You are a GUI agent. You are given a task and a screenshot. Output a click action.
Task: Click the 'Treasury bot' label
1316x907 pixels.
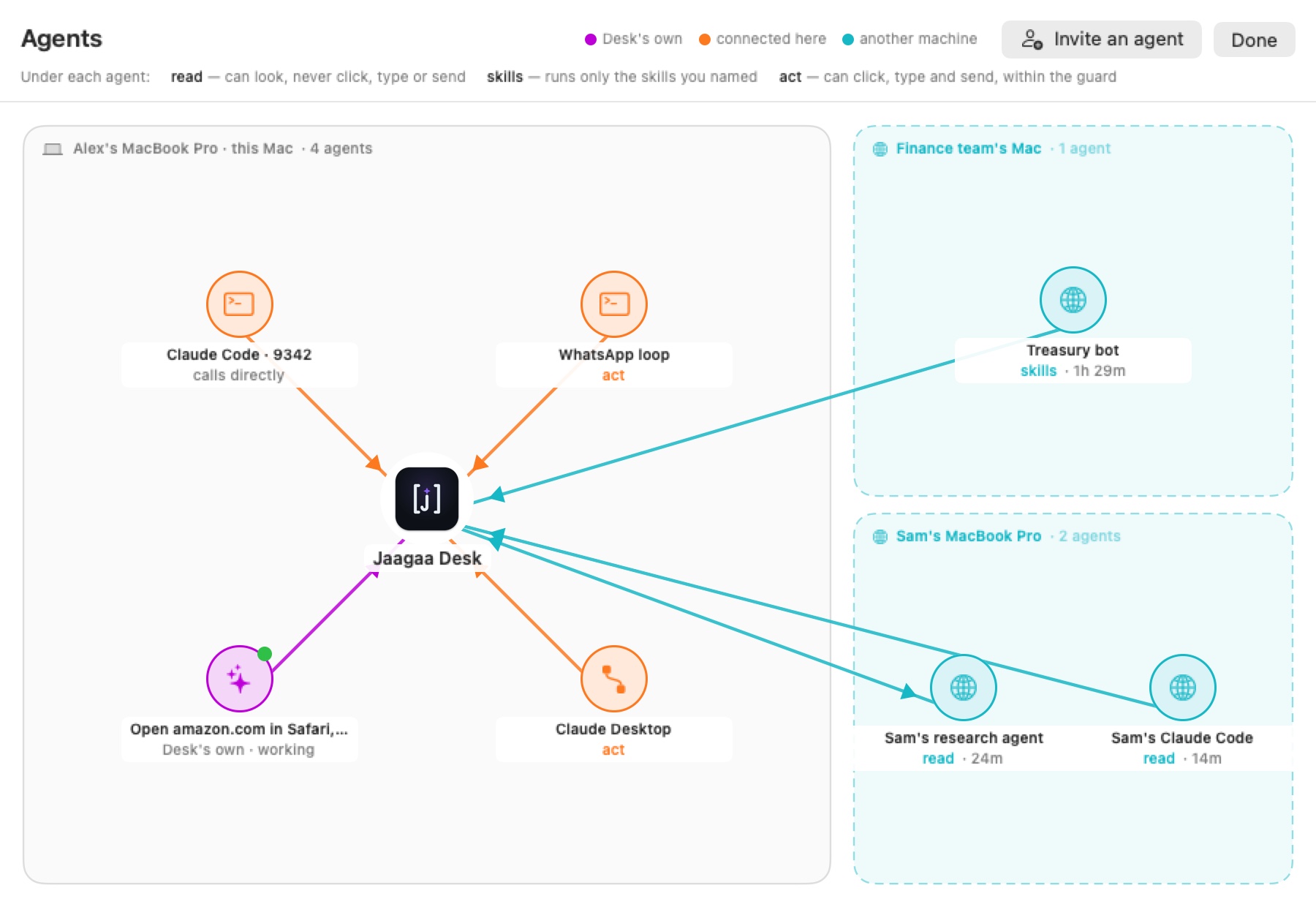pos(1073,350)
